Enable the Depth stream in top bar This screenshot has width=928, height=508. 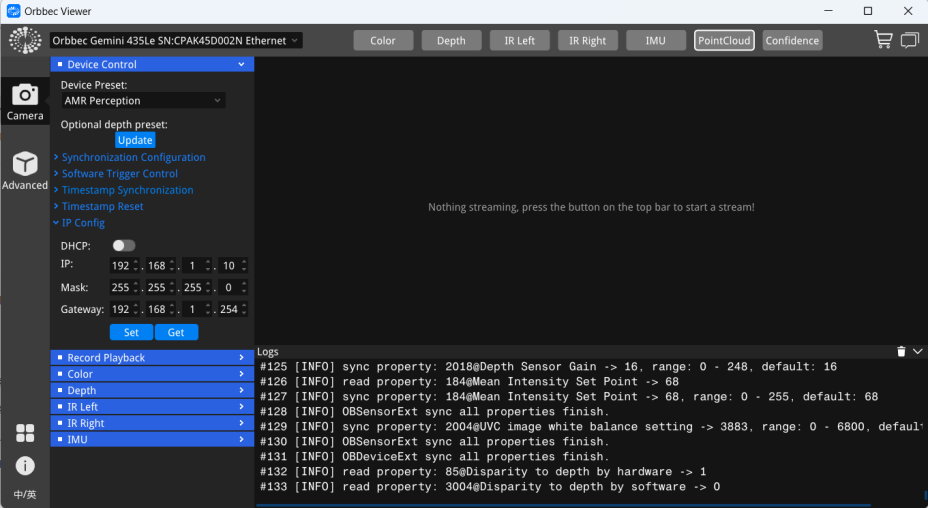pyautogui.click(x=451, y=40)
